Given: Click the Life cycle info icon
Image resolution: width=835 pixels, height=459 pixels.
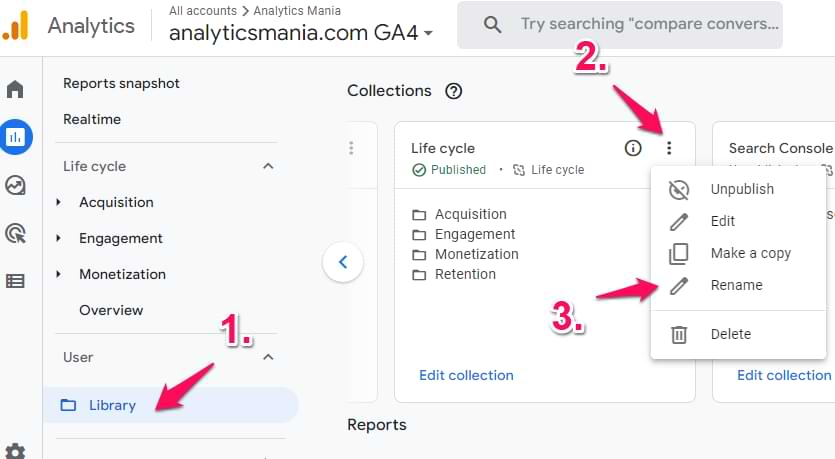Looking at the screenshot, I should pyautogui.click(x=633, y=148).
